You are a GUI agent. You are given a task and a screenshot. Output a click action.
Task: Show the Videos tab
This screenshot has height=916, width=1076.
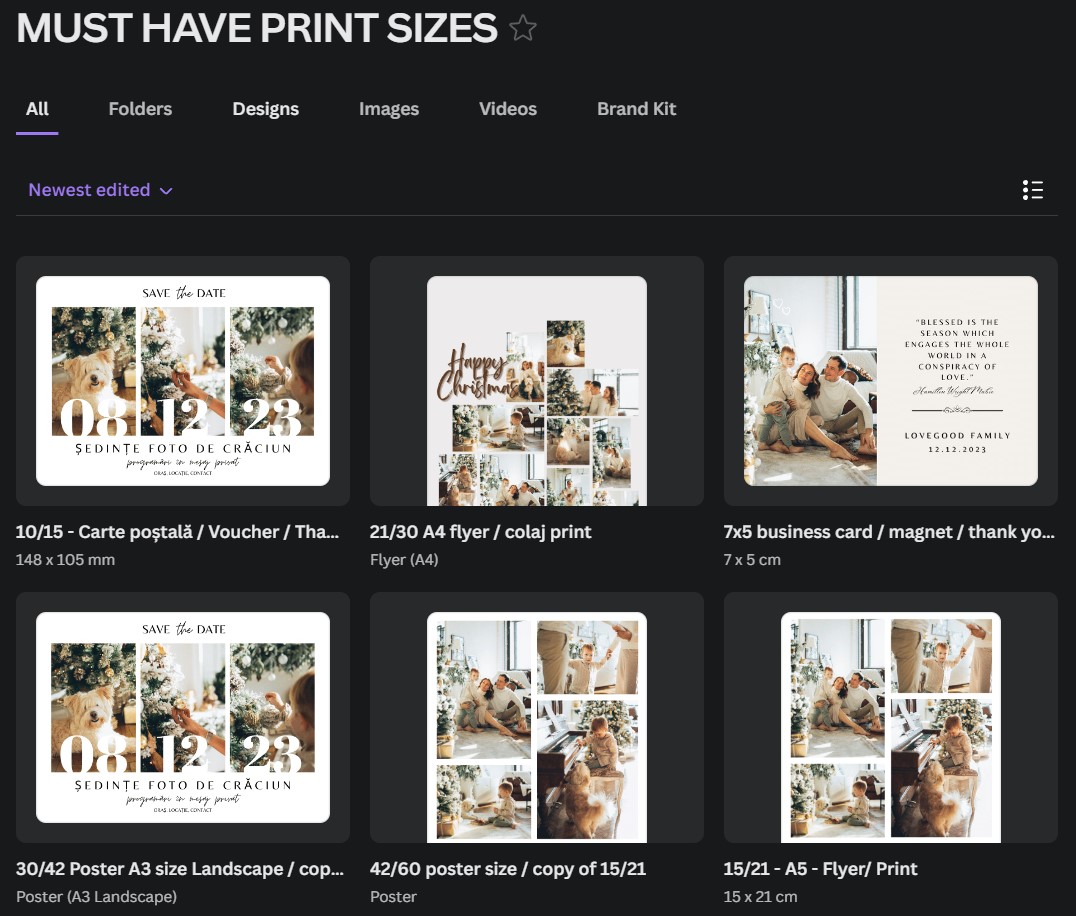coord(508,109)
